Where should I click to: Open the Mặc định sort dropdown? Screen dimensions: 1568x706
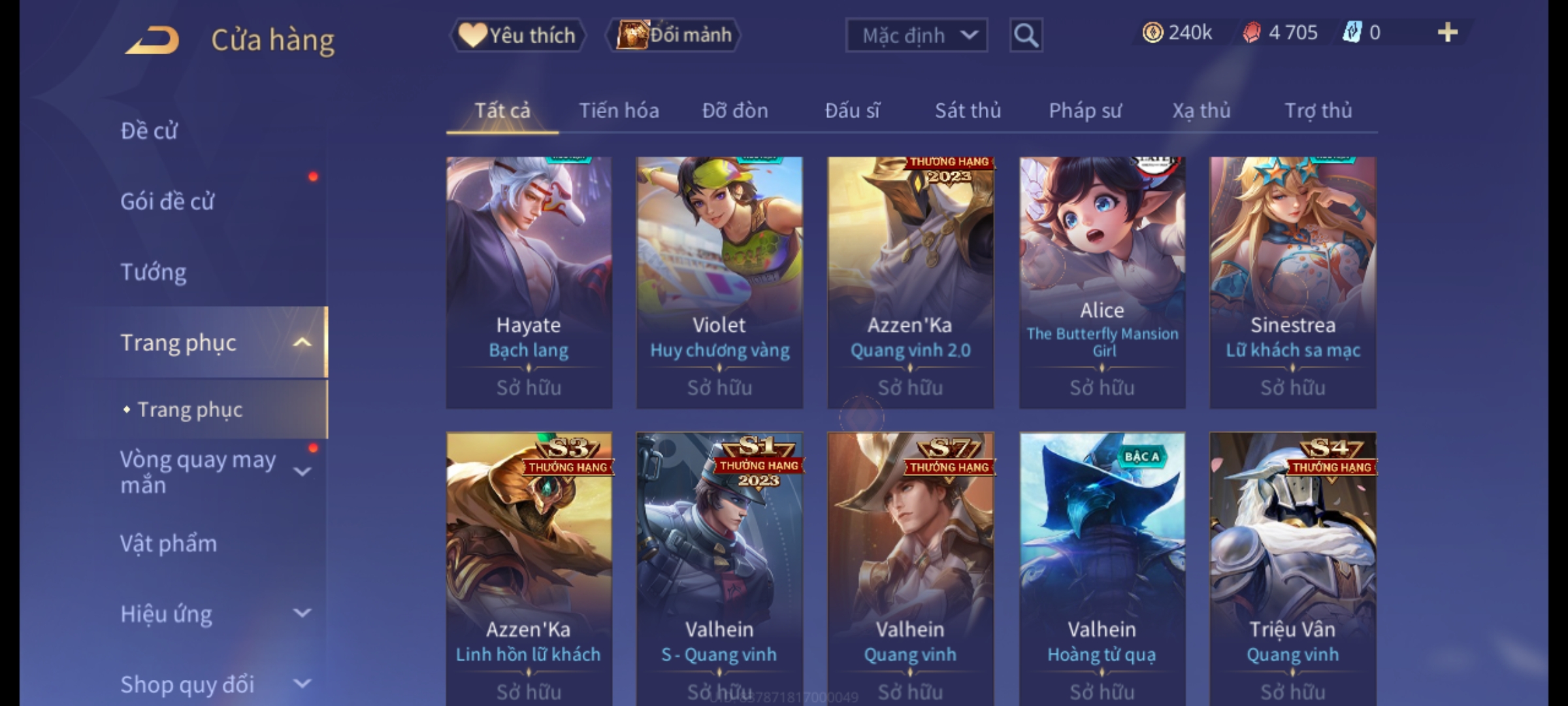click(x=917, y=35)
